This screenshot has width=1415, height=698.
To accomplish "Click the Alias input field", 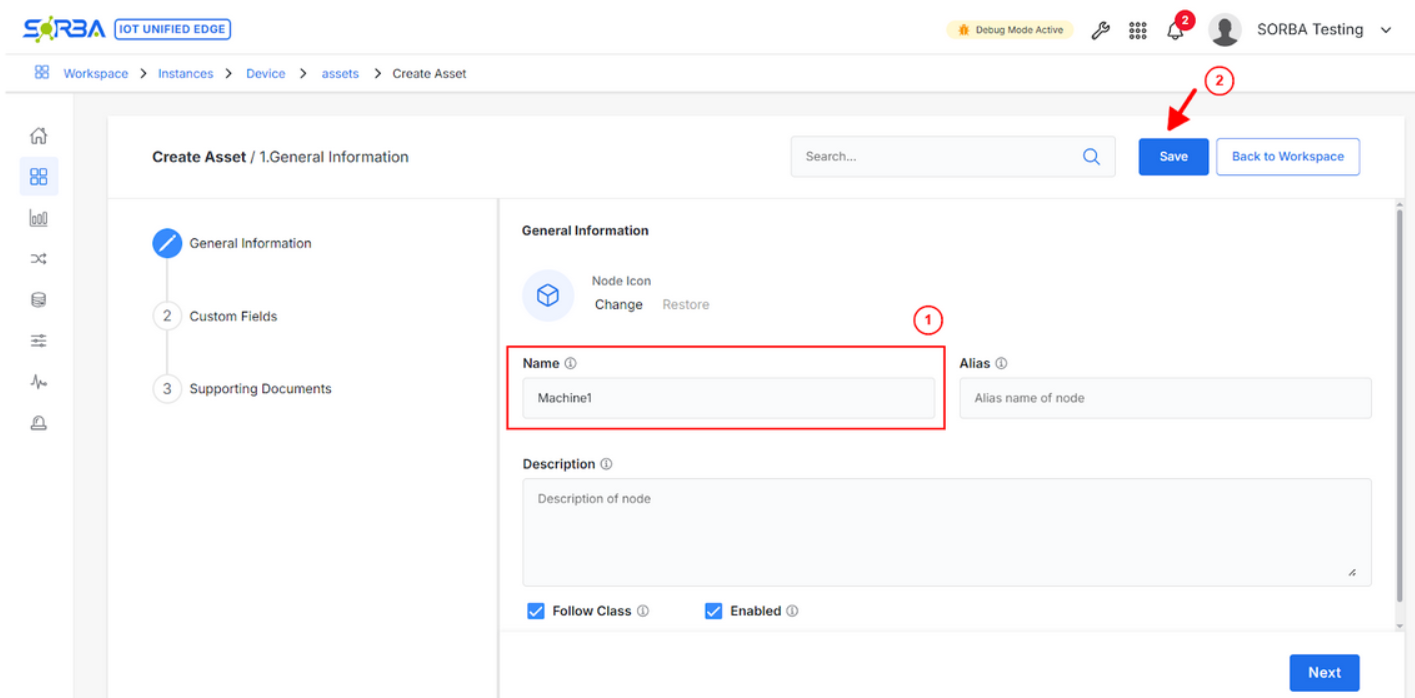I will 1165,398.
